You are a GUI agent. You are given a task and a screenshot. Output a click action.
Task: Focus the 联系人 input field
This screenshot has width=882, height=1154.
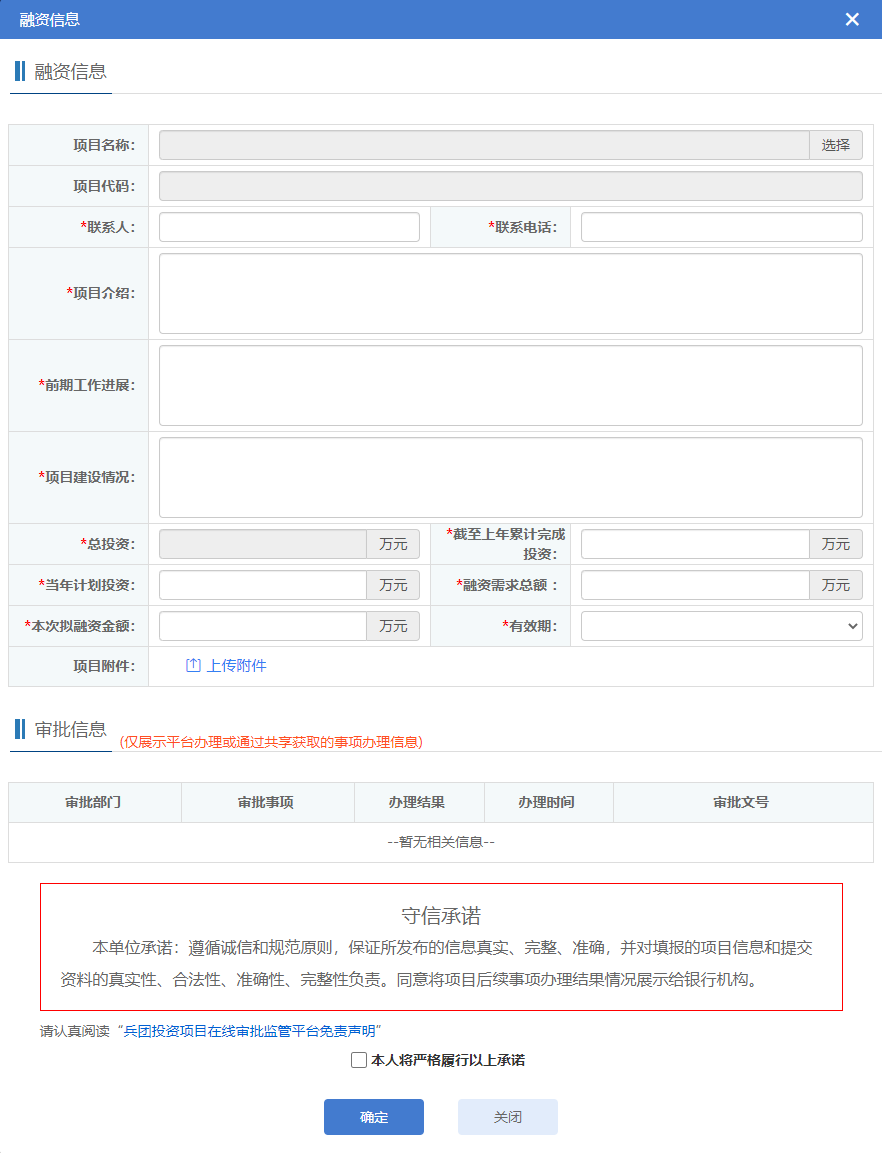[289, 227]
